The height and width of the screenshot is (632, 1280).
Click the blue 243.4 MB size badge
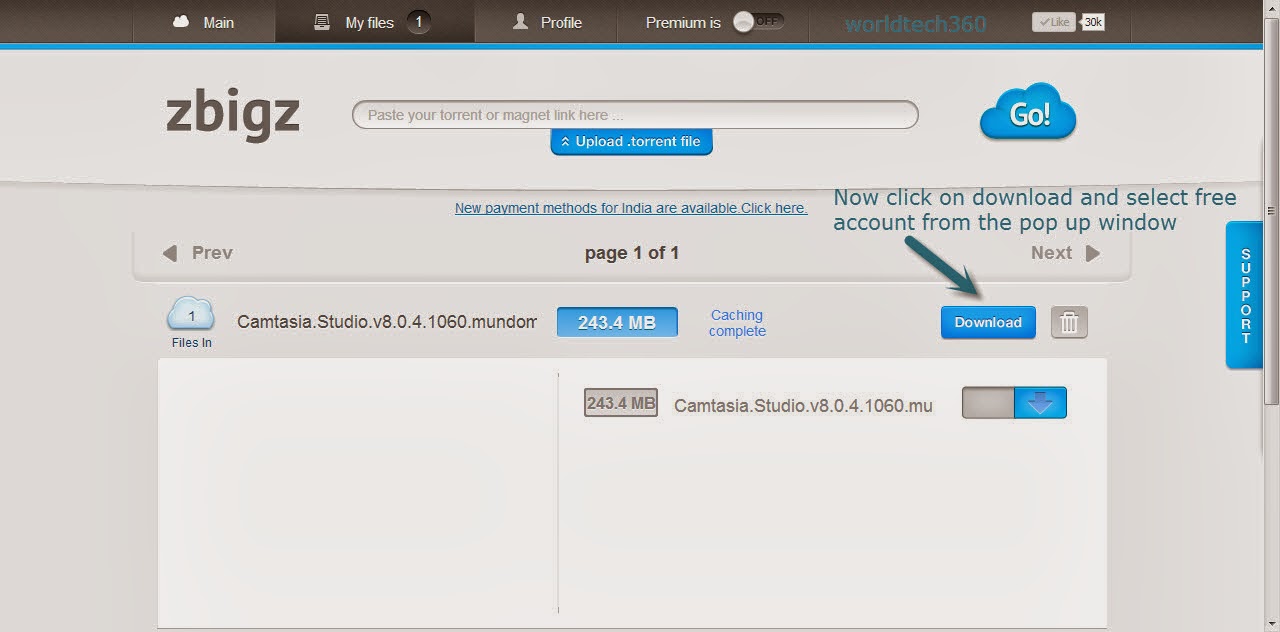[617, 322]
